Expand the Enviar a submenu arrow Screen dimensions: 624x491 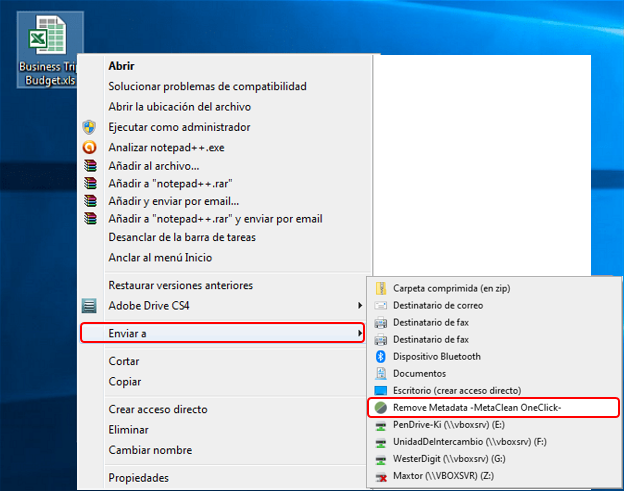click(x=359, y=332)
